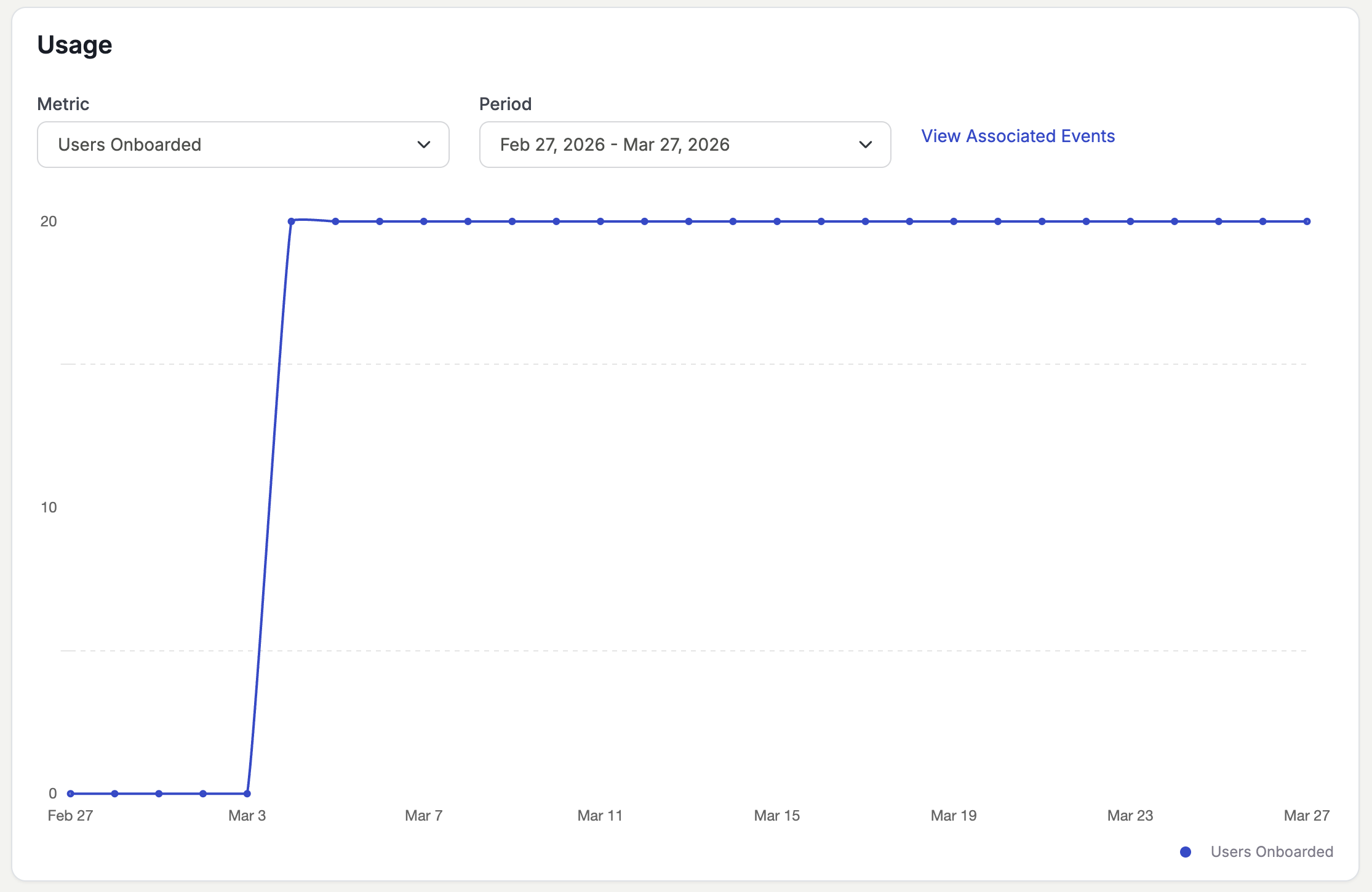Click the Usage section heading
This screenshot has height=892, width=1372.
[x=75, y=45]
